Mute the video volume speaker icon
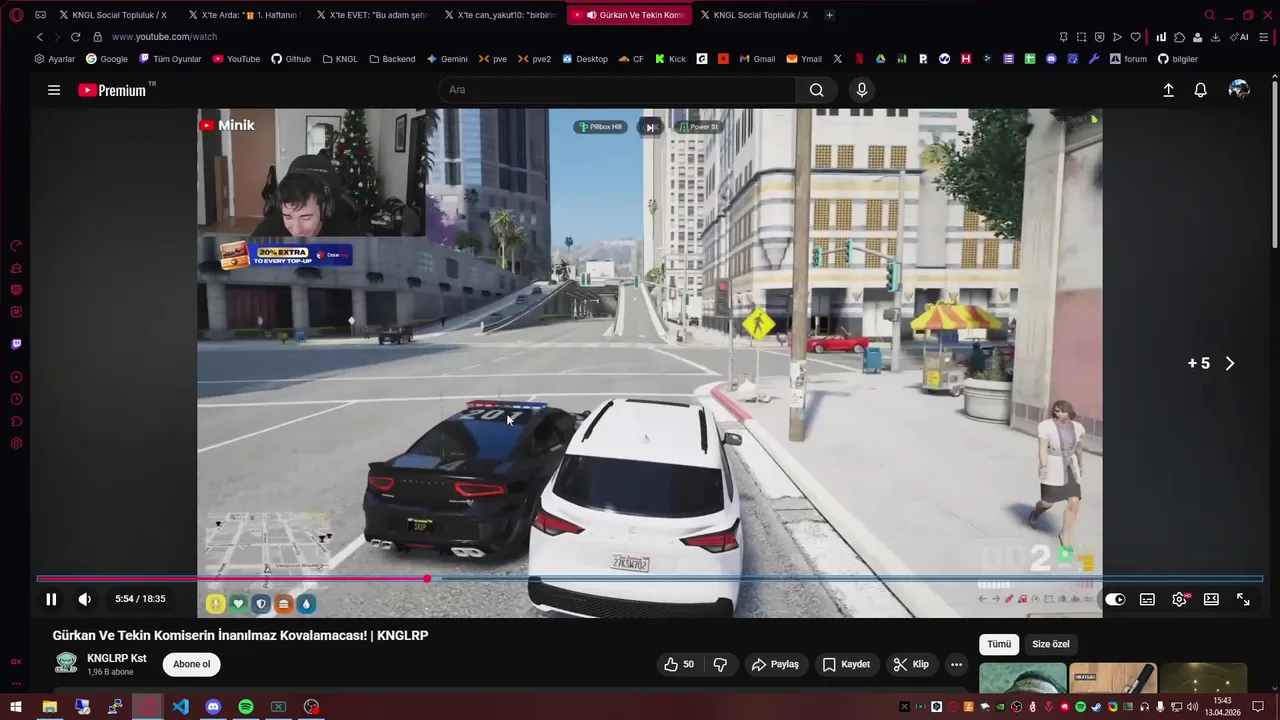This screenshot has height=720, width=1280. click(85, 599)
